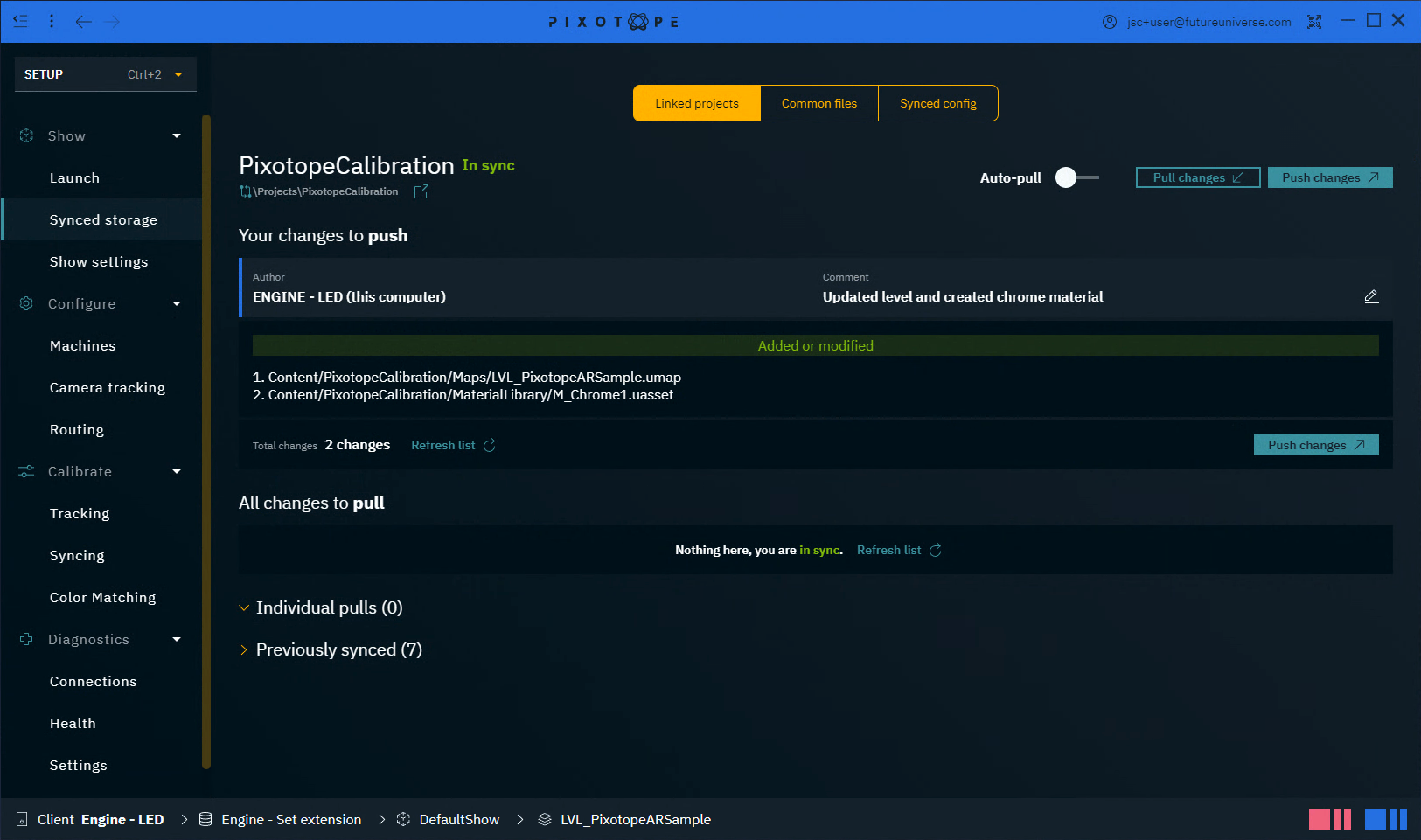This screenshot has height=840, width=1421.
Task: Click the level layers icon in status bar
Action: (x=545, y=819)
